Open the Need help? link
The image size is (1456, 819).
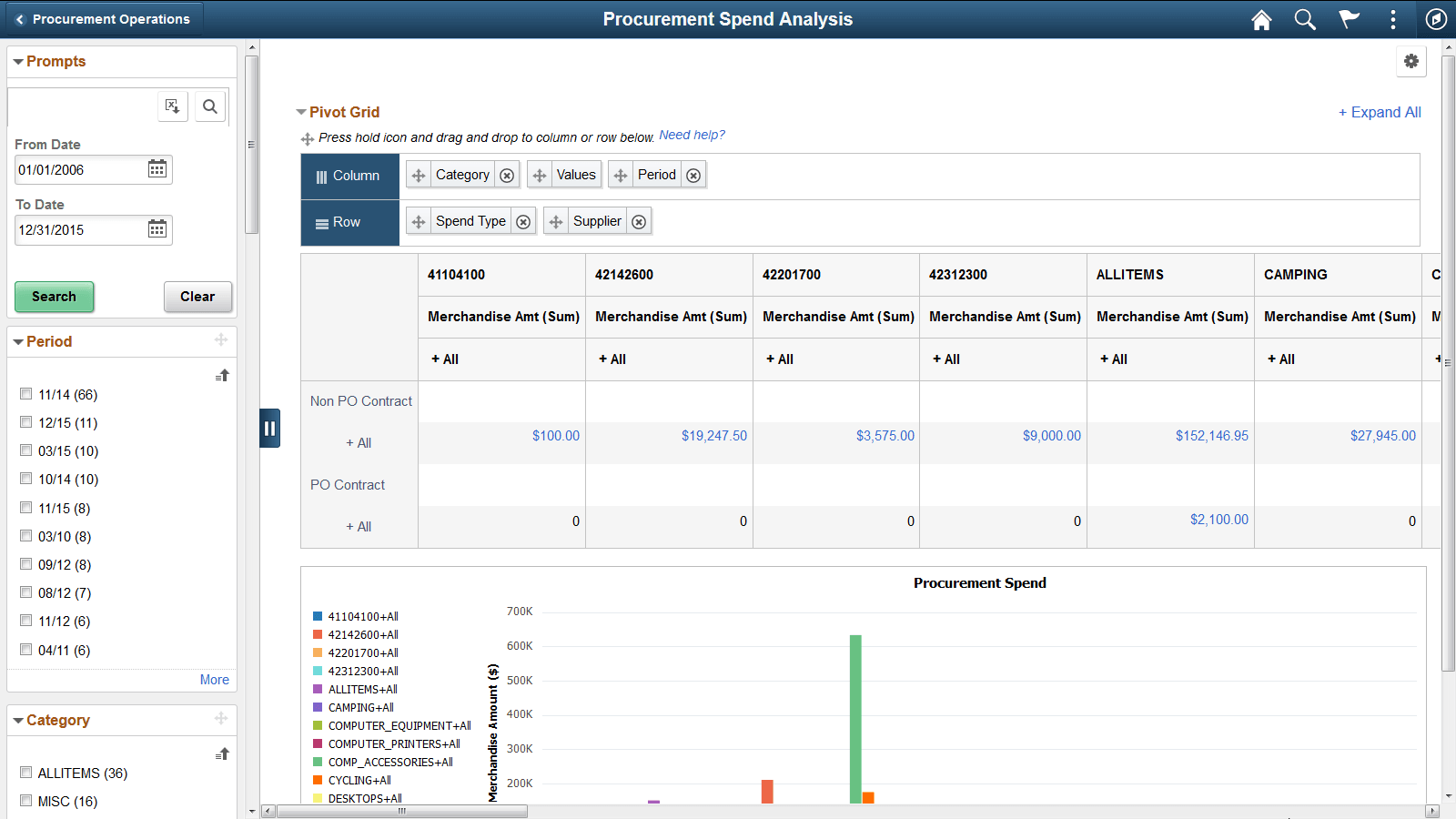click(x=693, y=135)
